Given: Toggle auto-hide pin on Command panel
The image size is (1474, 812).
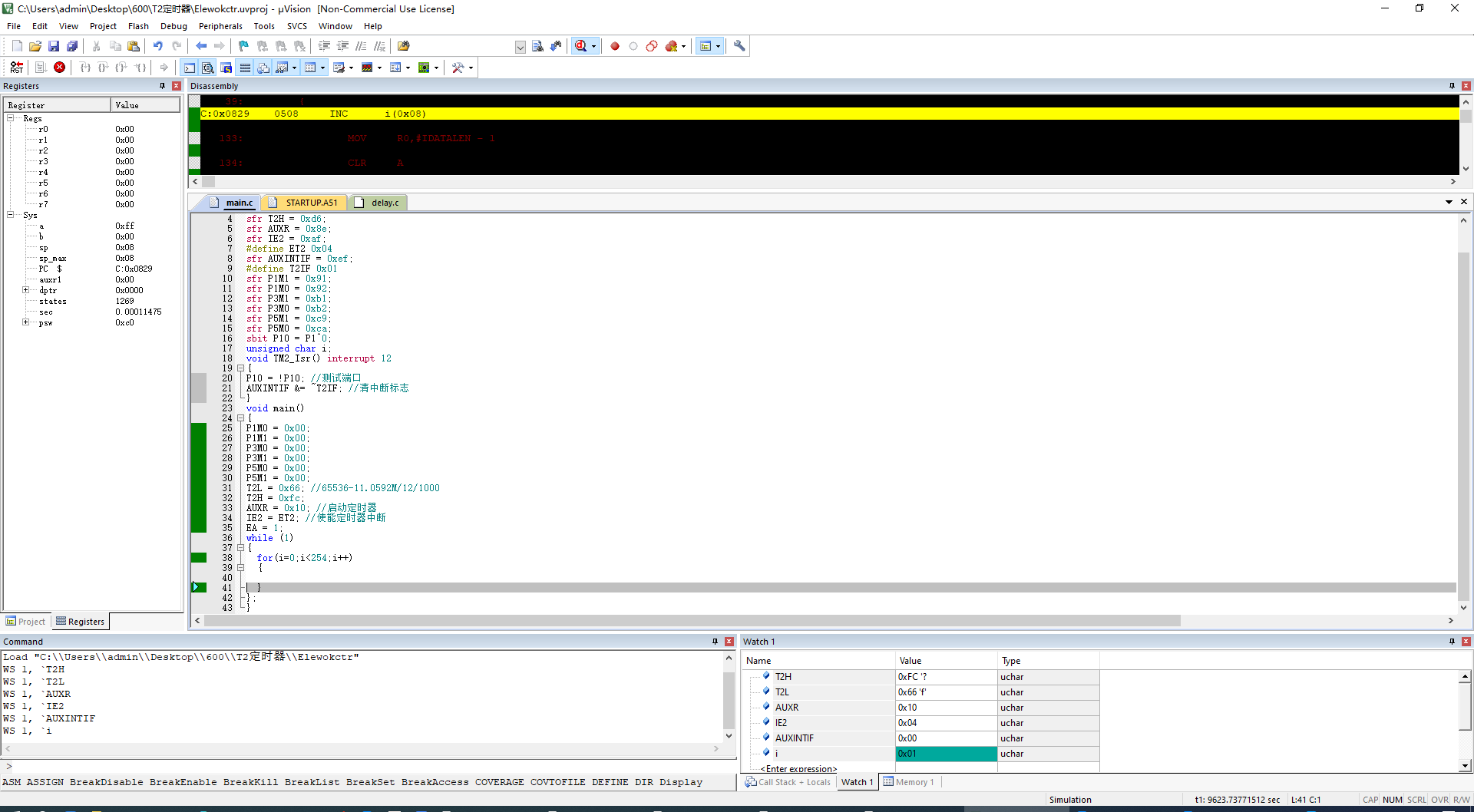Looking at the screenshot, I should coord(715,642).
